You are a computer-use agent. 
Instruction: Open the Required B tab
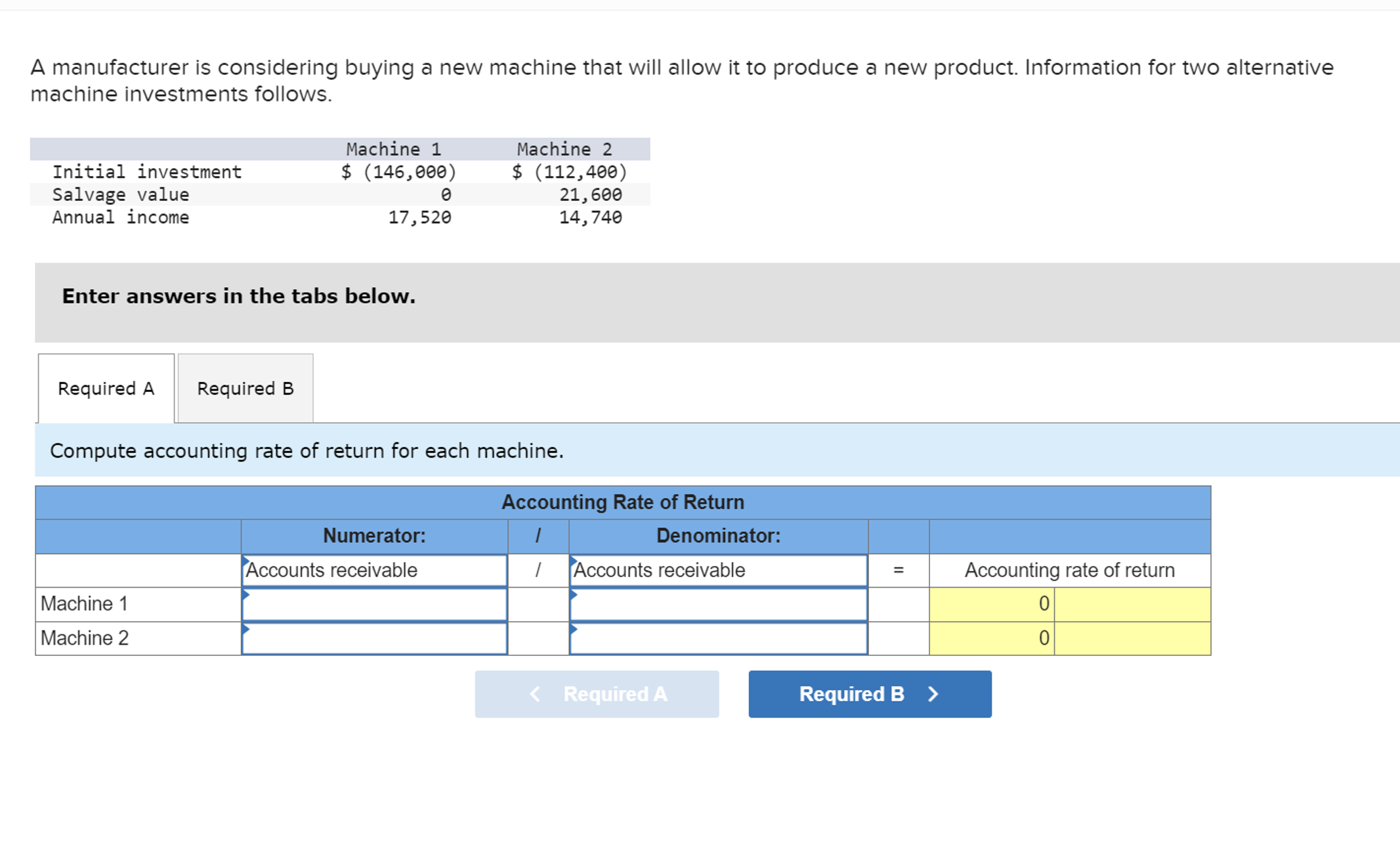[245, 389]
